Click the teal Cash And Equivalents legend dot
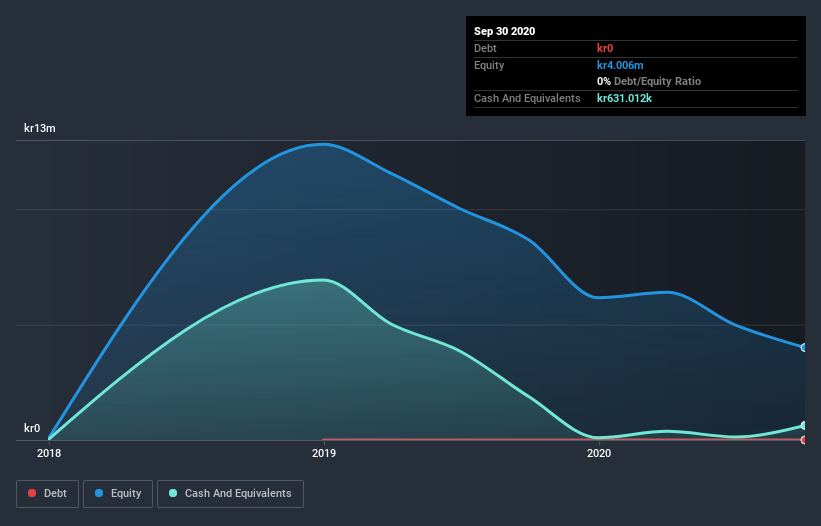The width and height of the screenshot is (821, 526). (173, 493)
